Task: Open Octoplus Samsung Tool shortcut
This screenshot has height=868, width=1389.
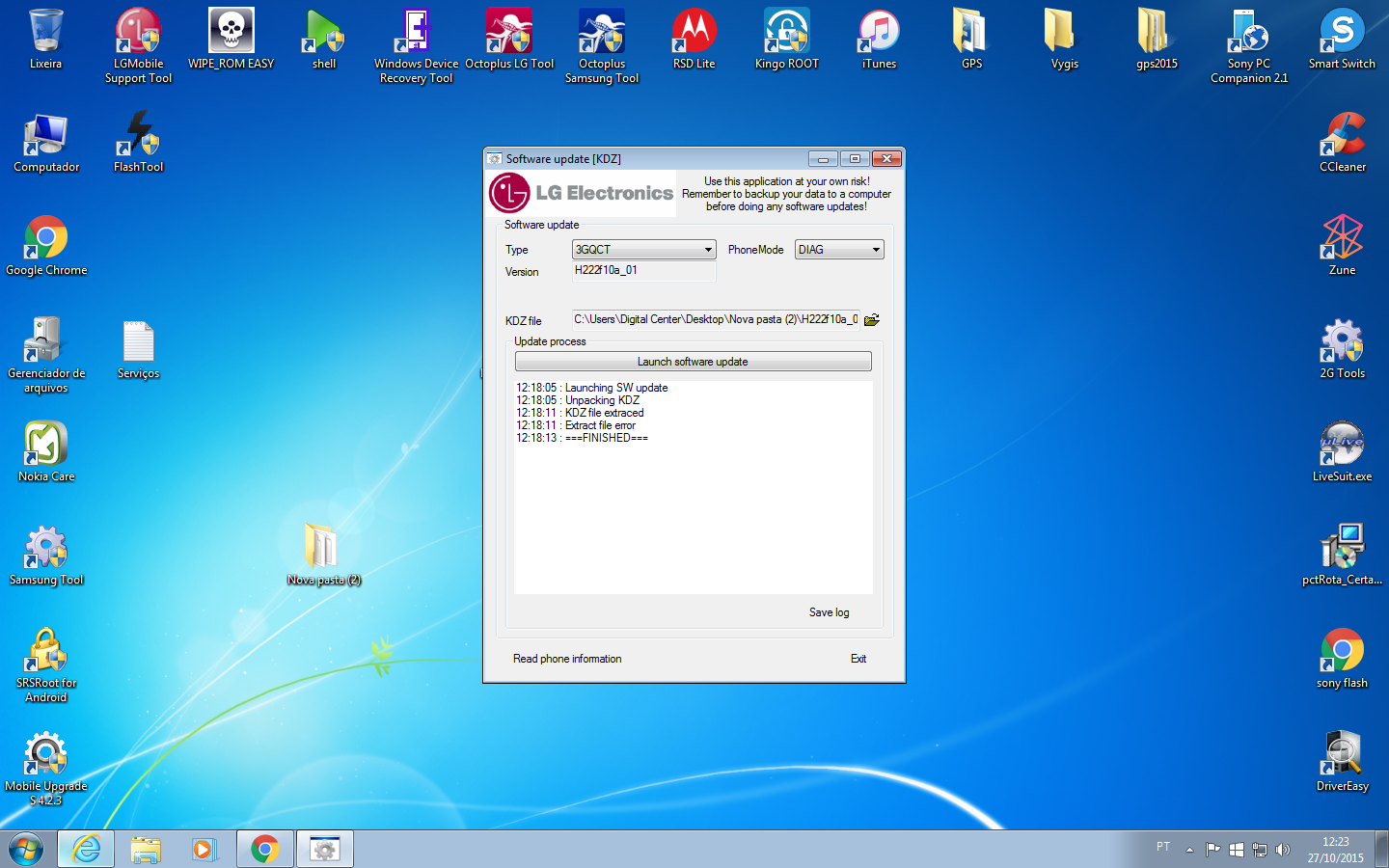Action: (602, 45)
